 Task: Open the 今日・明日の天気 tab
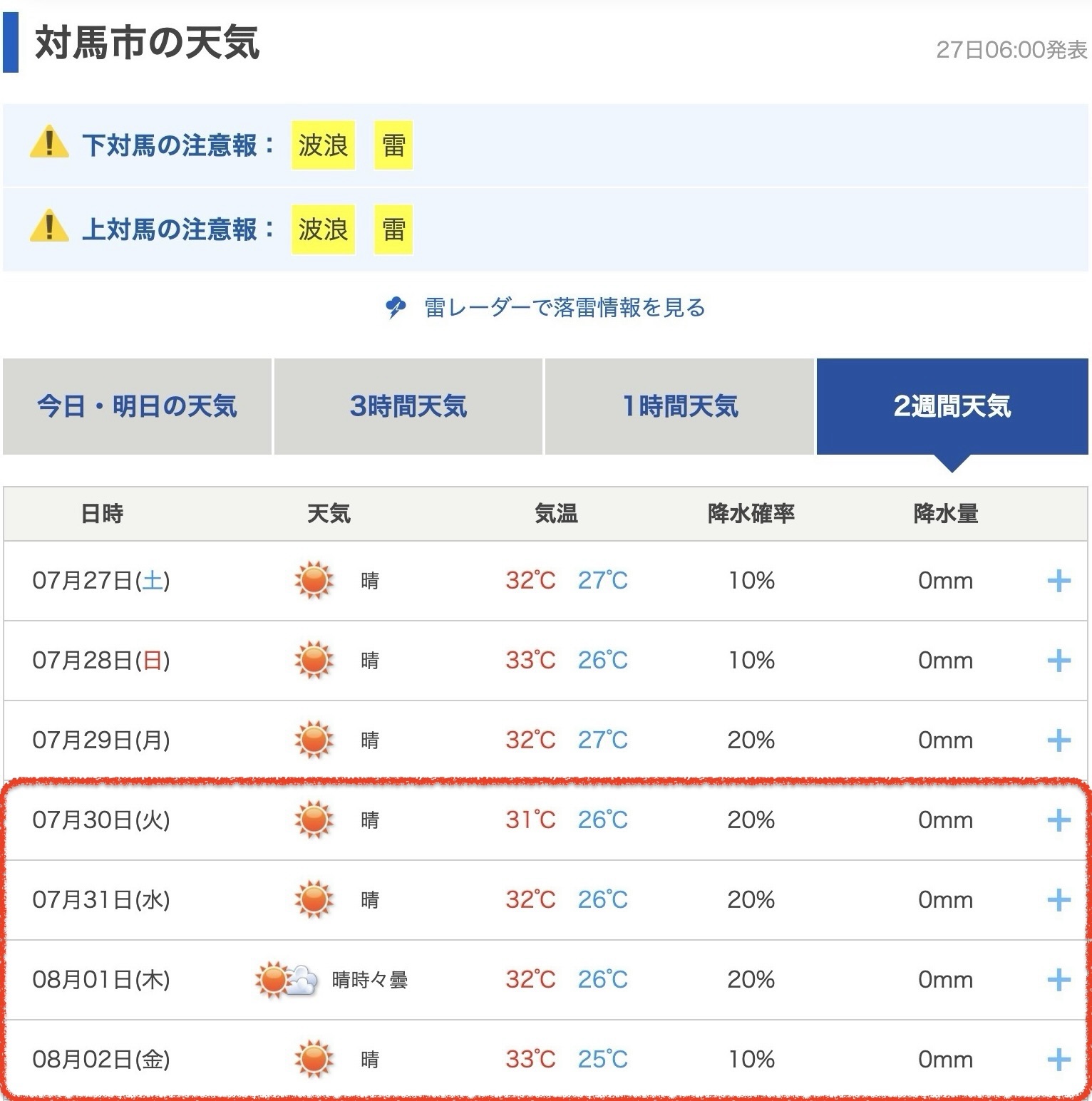click(x=137, y=406)
